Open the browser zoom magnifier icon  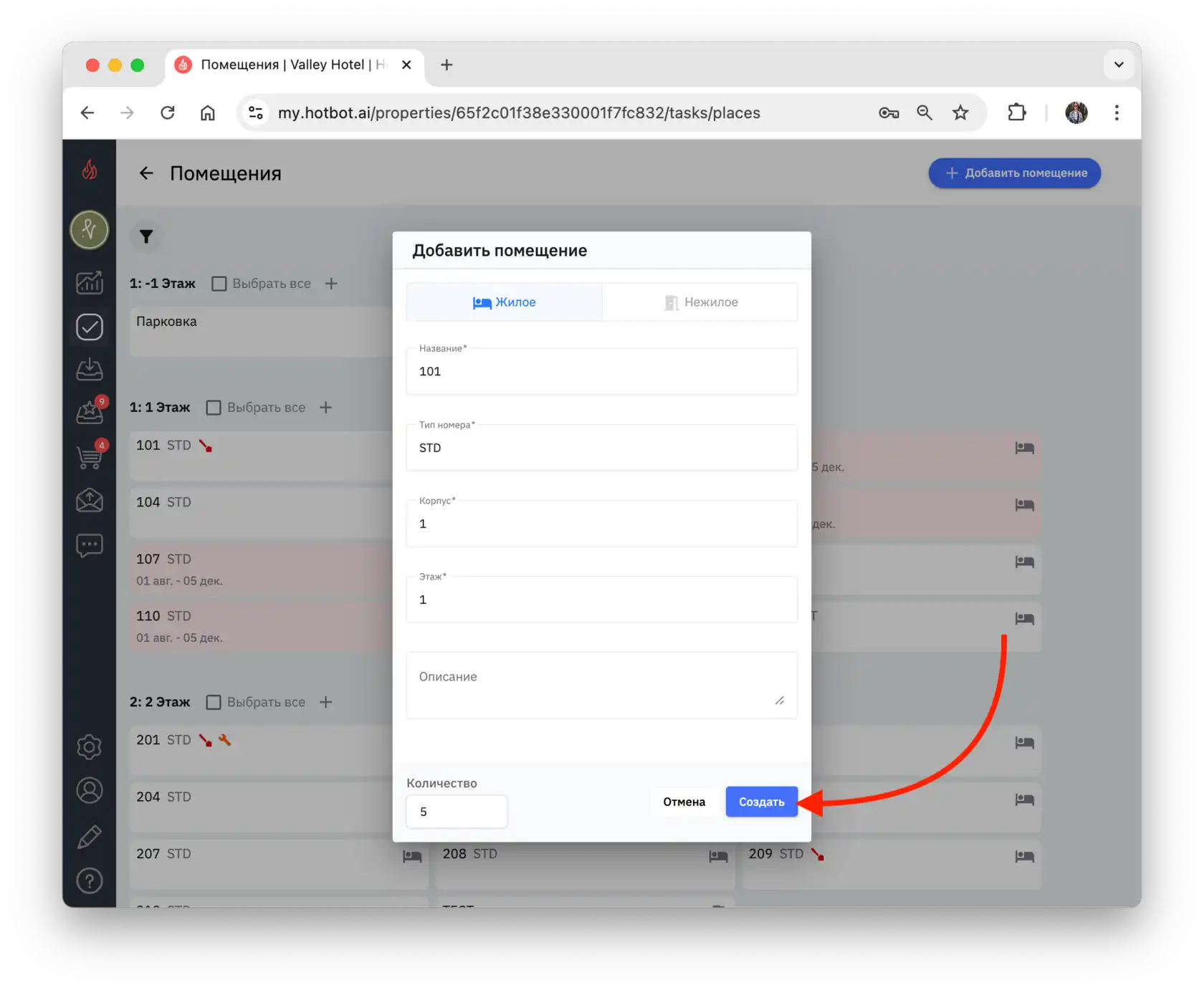[x=924, y=112]
